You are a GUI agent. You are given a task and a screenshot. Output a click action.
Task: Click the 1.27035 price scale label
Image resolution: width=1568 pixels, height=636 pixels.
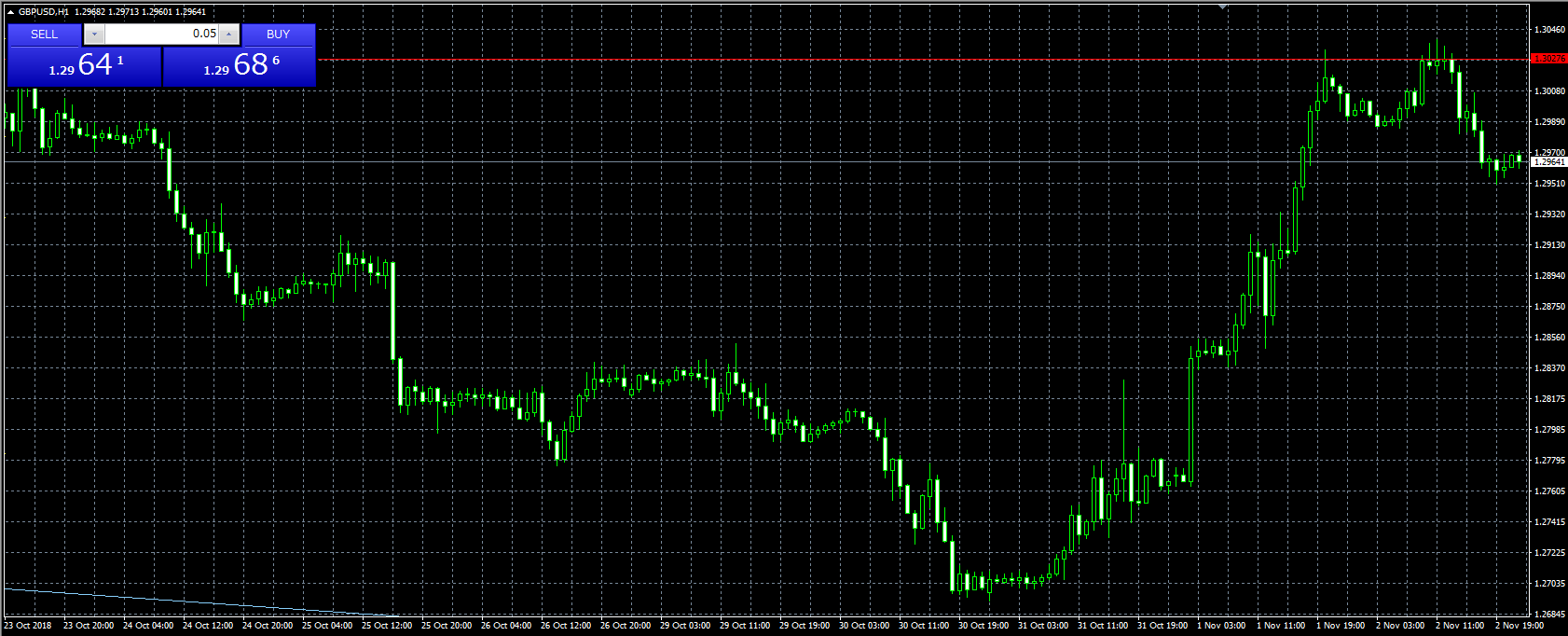pos(1549,584)
